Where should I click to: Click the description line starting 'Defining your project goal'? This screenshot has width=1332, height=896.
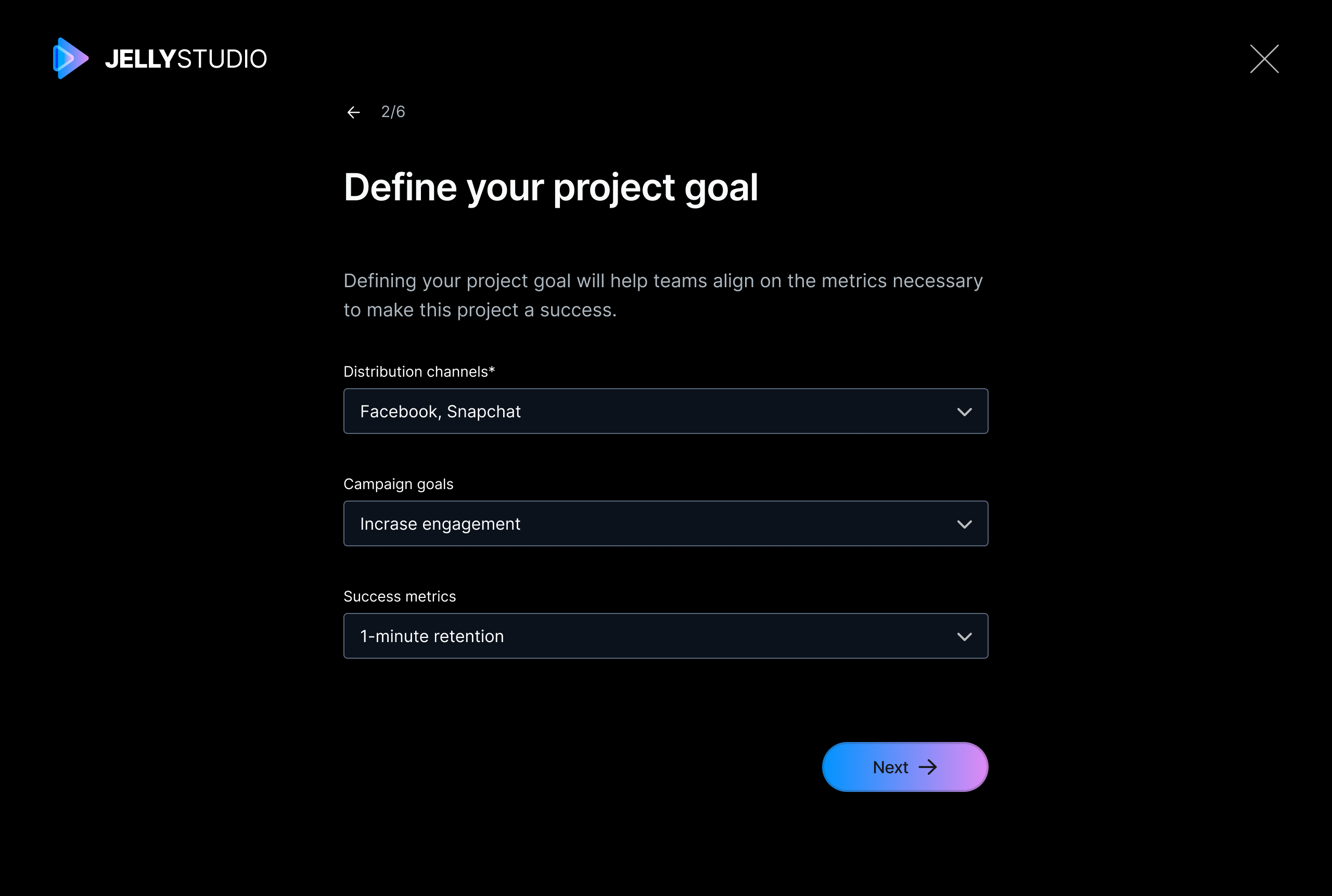click(663, 281)
